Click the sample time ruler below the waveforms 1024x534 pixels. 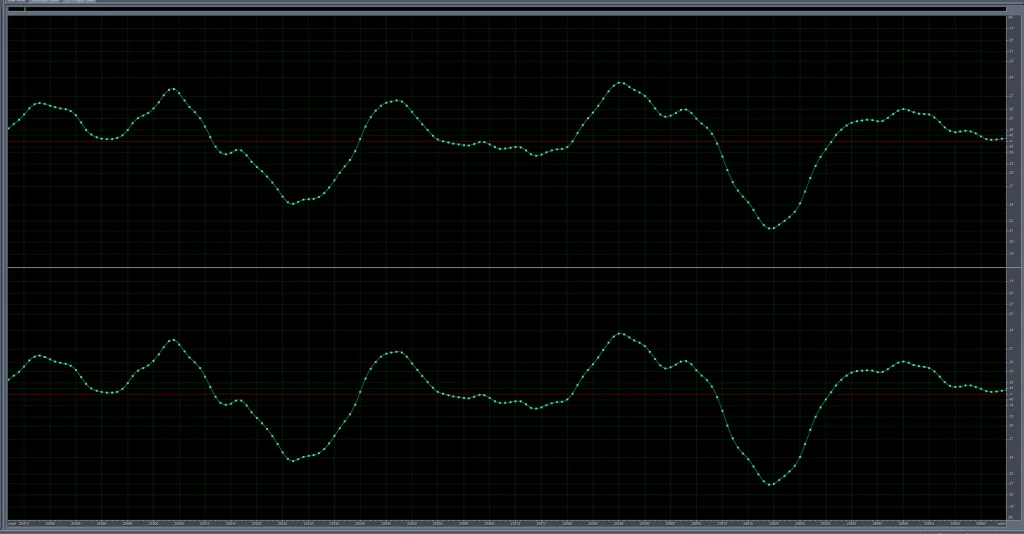pyautogui.click(x=507, y=523)
